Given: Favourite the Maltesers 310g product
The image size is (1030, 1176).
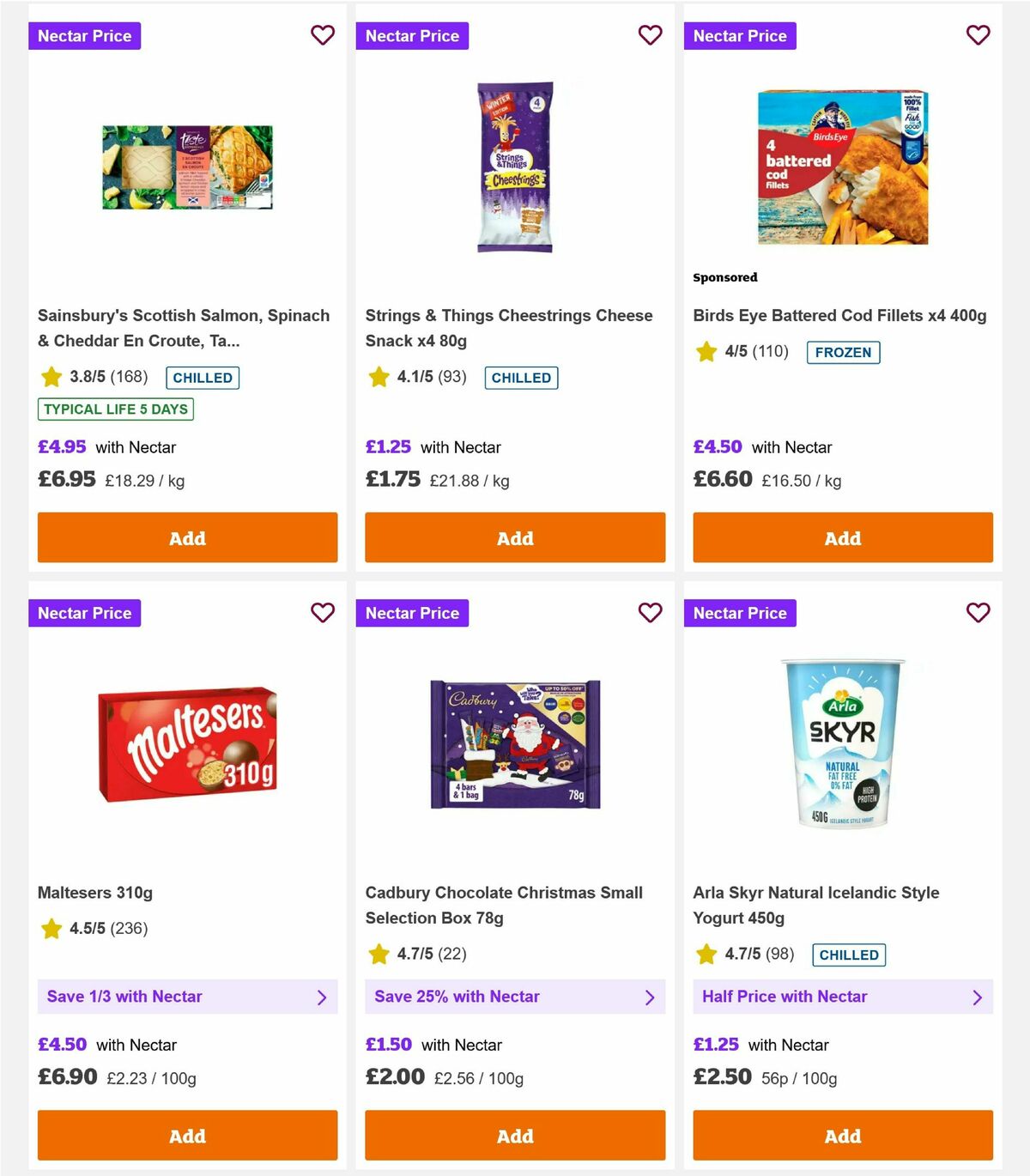Looking at the screenshot, I should (x=323, y=613).
